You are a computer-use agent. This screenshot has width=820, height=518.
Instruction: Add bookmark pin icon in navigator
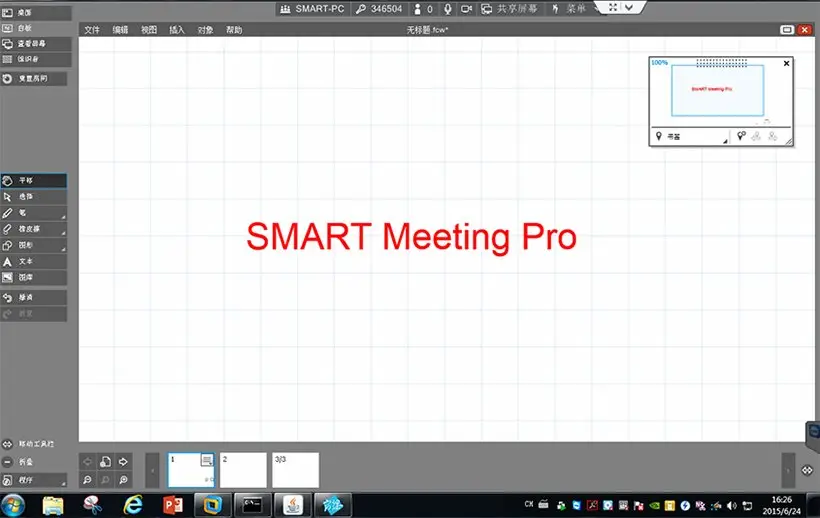(x=741, y=136)
